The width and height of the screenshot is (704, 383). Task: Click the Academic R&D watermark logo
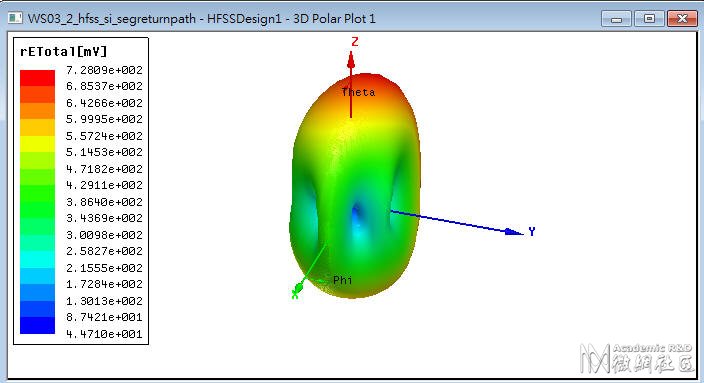(x=637, y=358)
